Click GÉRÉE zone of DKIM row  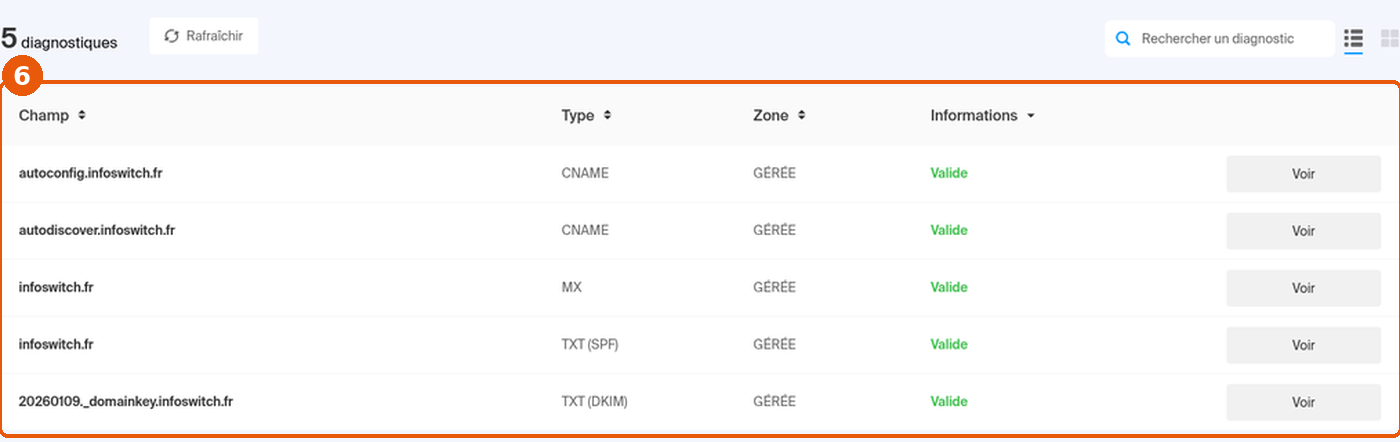(775, 401)
